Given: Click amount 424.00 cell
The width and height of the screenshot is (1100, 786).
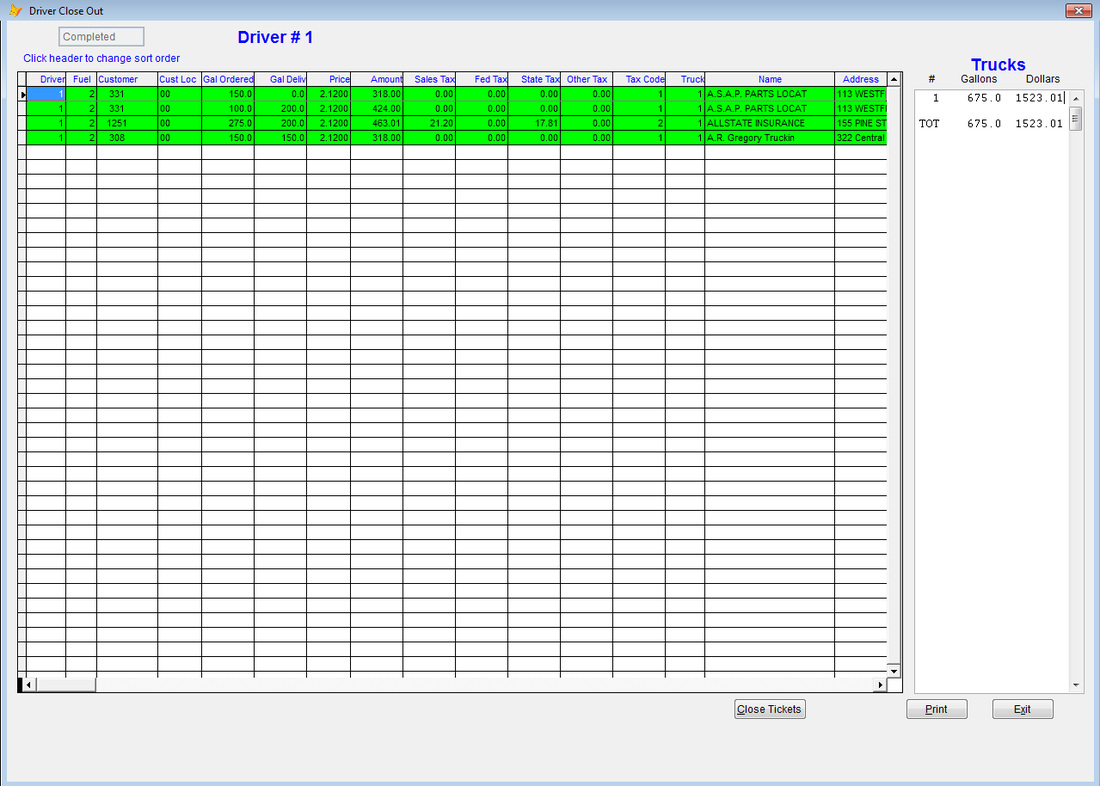Looking at the screenshot, I should point(377,108).
